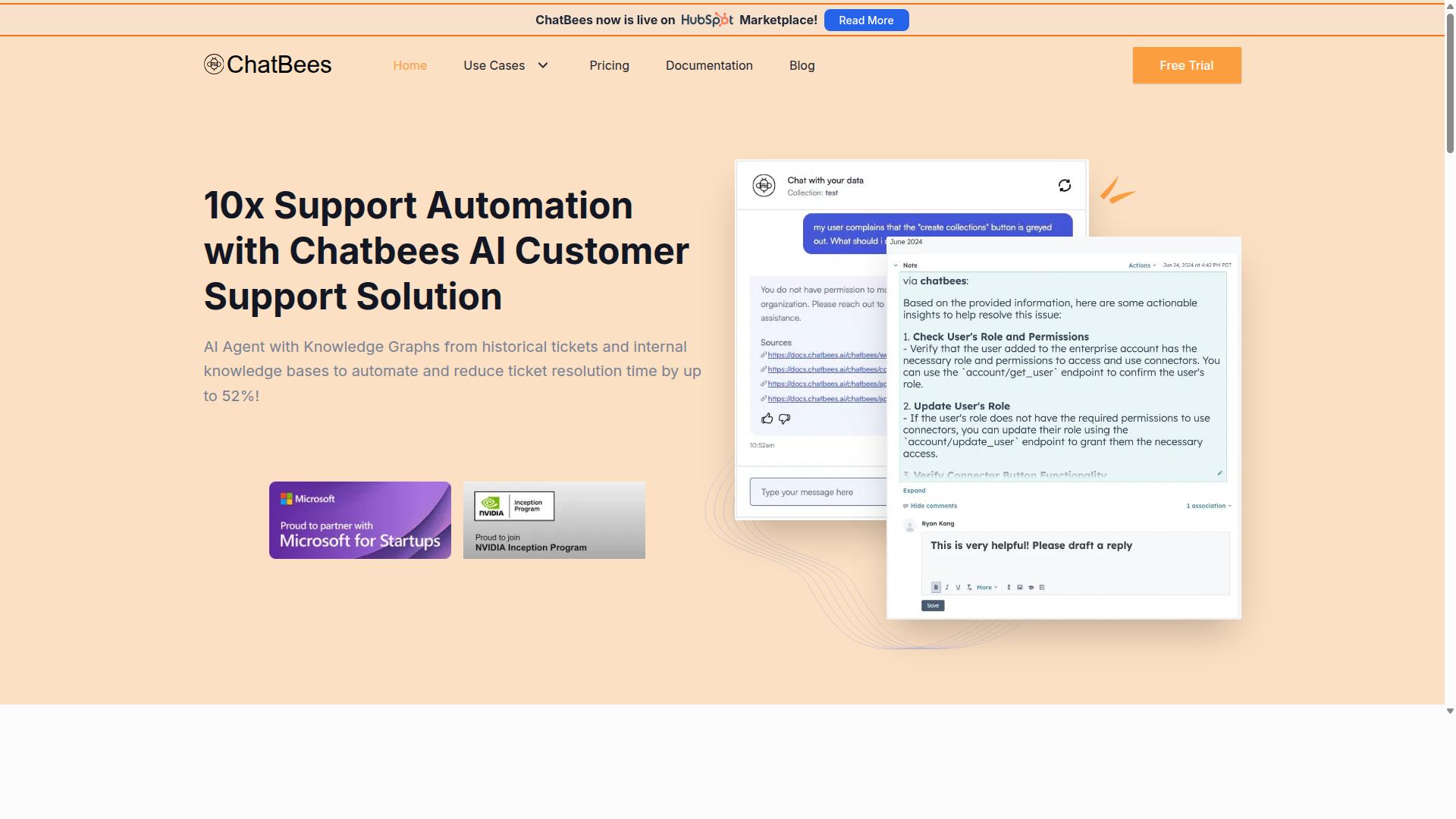Click Expand under the note
Image resolution: width=1456 pixels, height=819 pixels.
pyautogui.click(x=914, y=491)
